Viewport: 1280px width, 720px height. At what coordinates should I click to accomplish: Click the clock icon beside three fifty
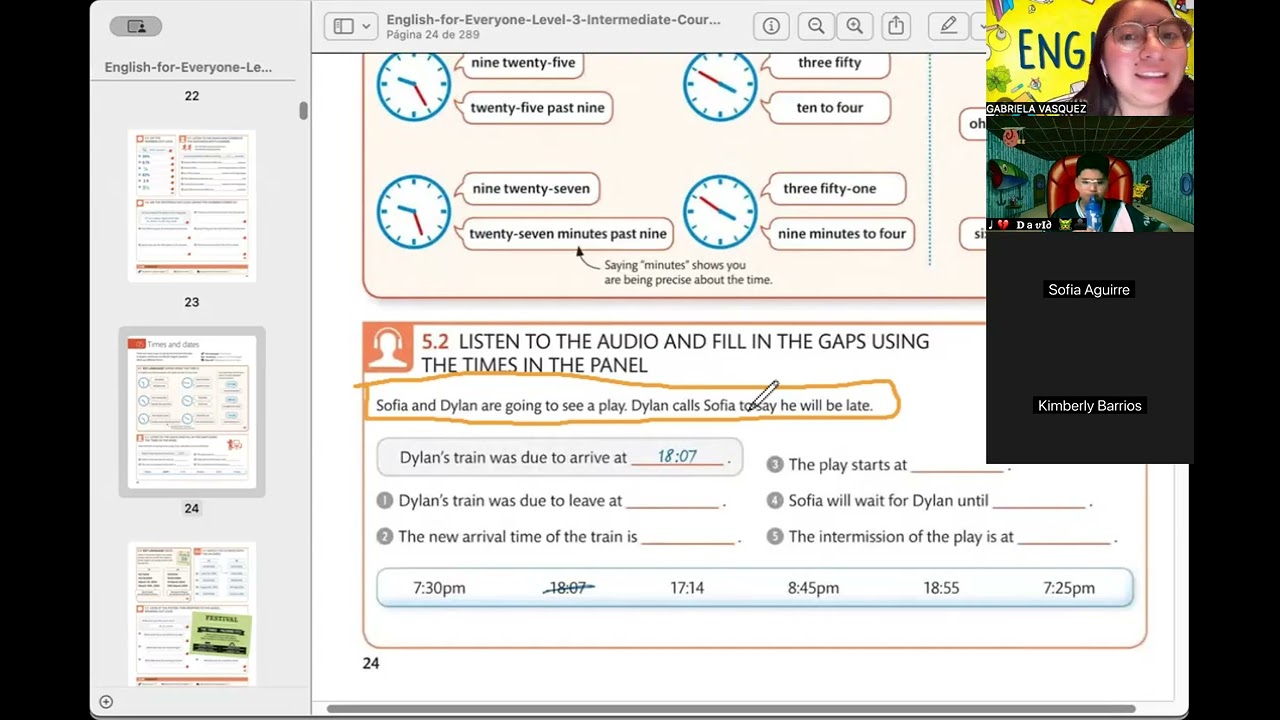pyautogui.click(x=720, y=85)
